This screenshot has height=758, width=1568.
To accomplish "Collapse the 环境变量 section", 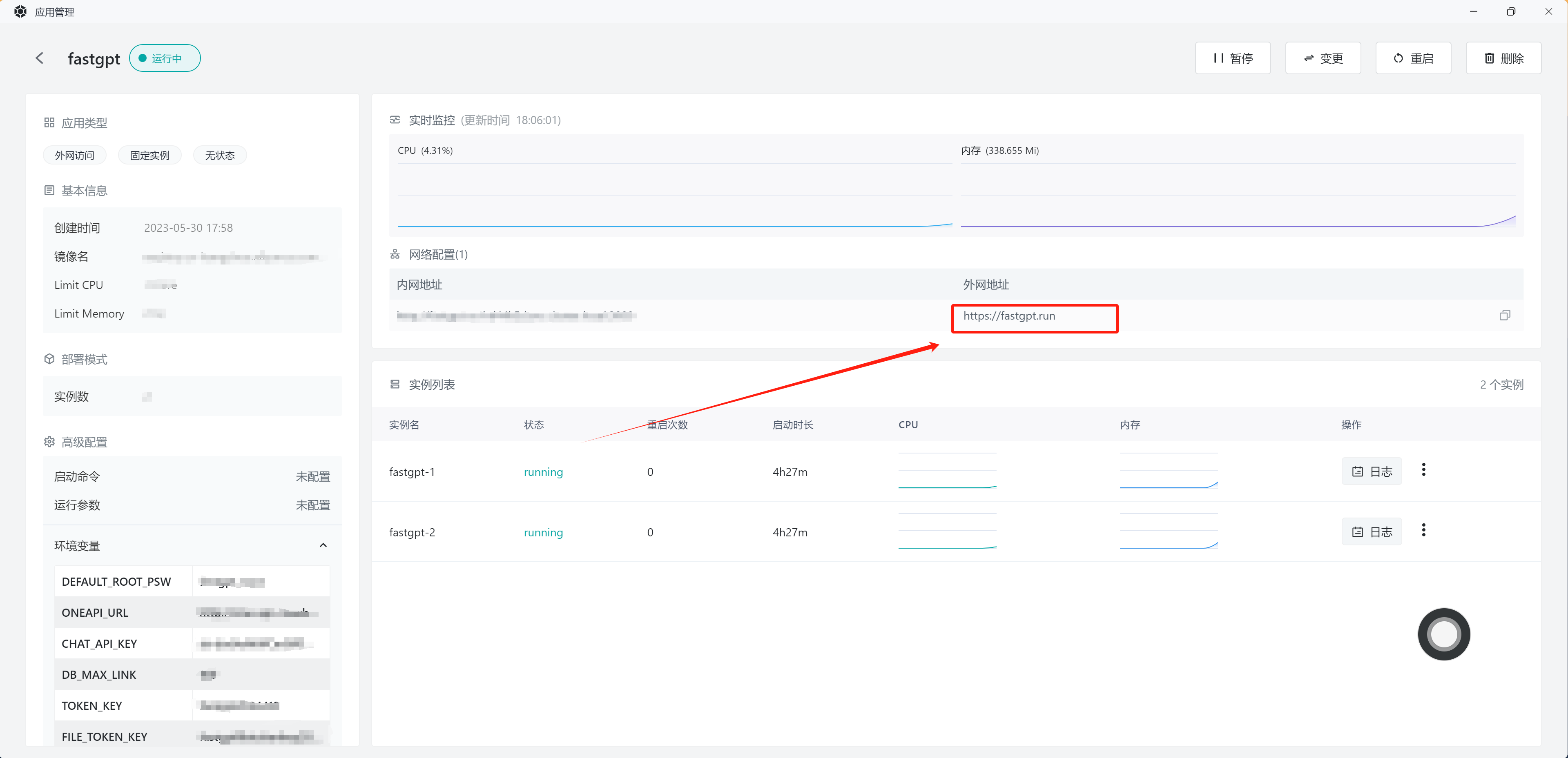I will 323,545.
